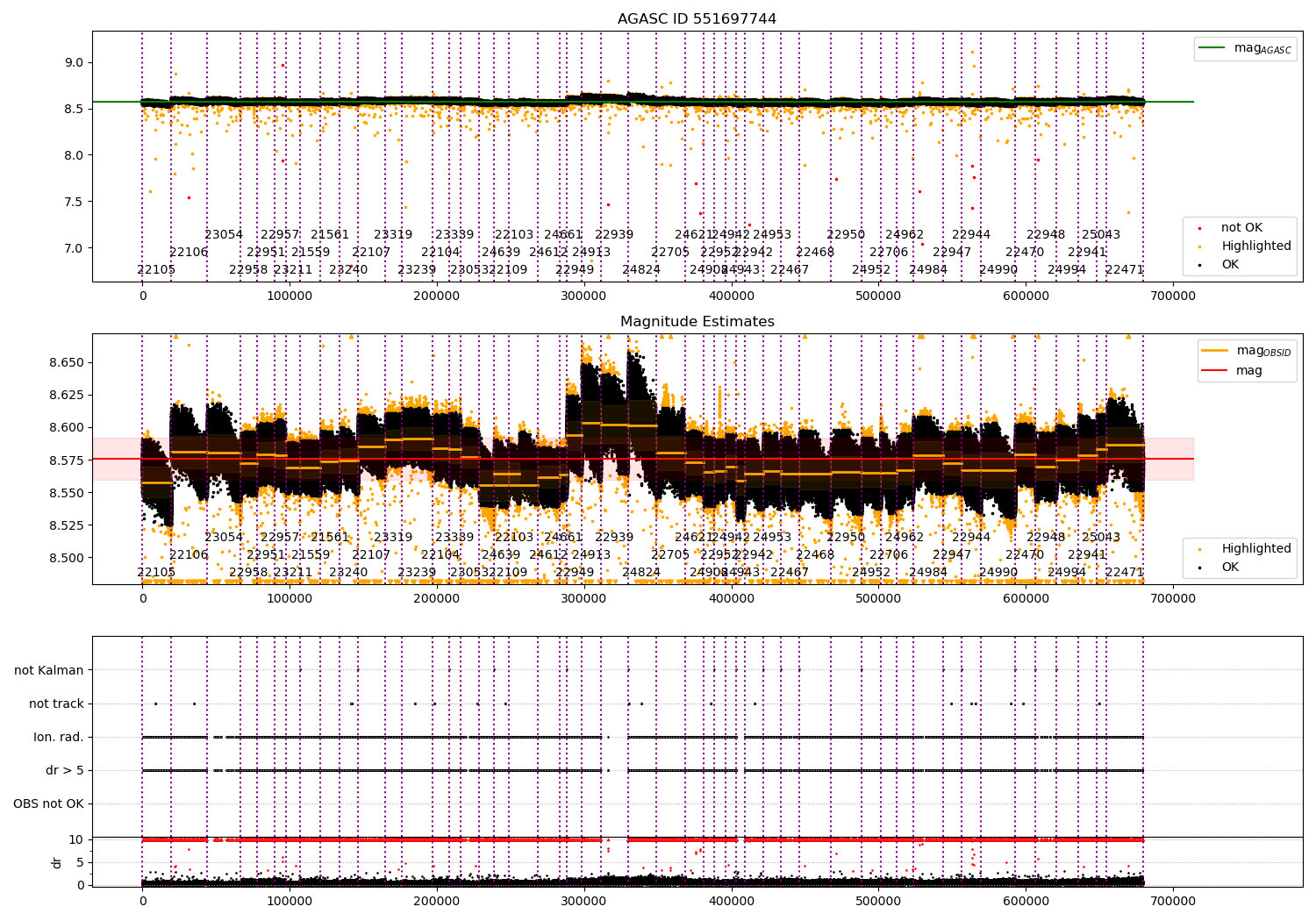Click the obsid label 23239 in the middle panel
This screenshot has width=1316, height=921.
[x=417, y=573]
